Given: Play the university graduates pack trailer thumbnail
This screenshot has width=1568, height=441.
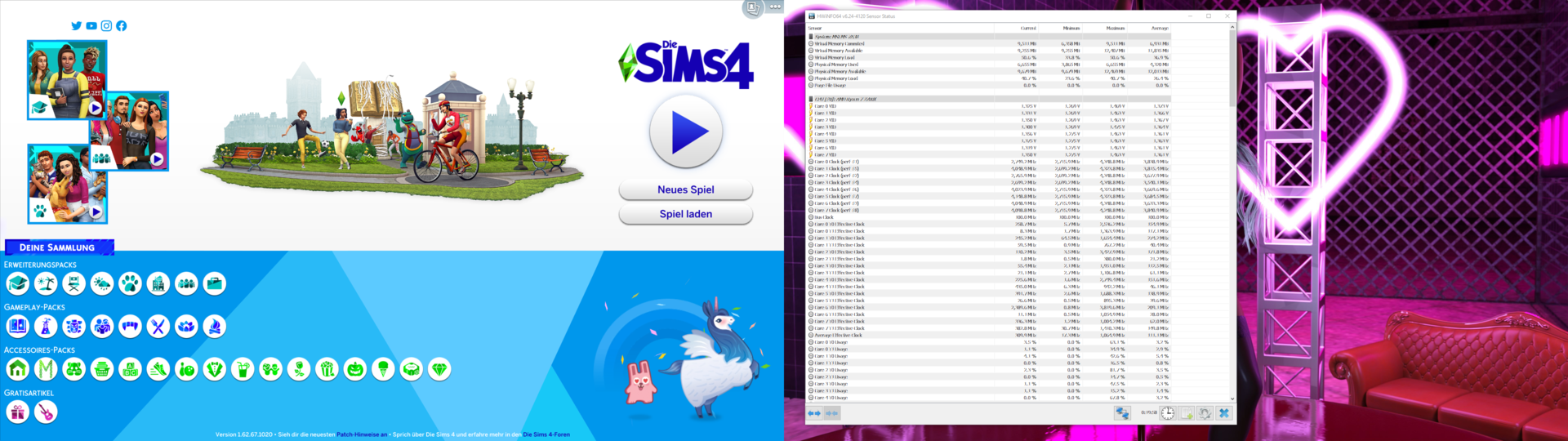Looking at the screenshot, I should pyautogui.click(x=67, y=80).
